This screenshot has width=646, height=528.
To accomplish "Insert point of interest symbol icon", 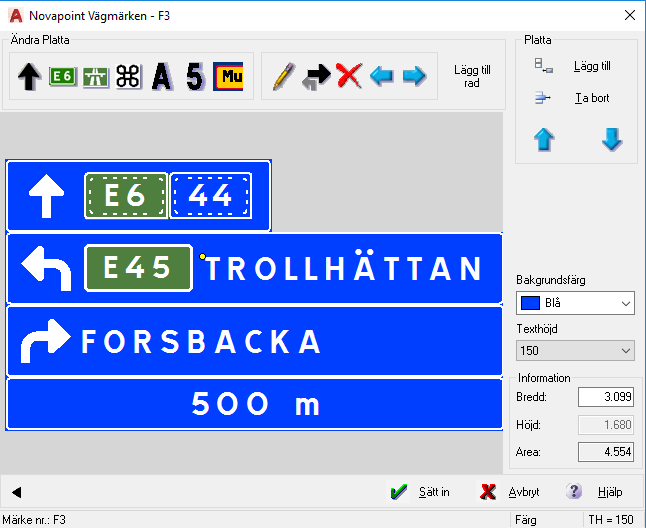I will (129, 76).
